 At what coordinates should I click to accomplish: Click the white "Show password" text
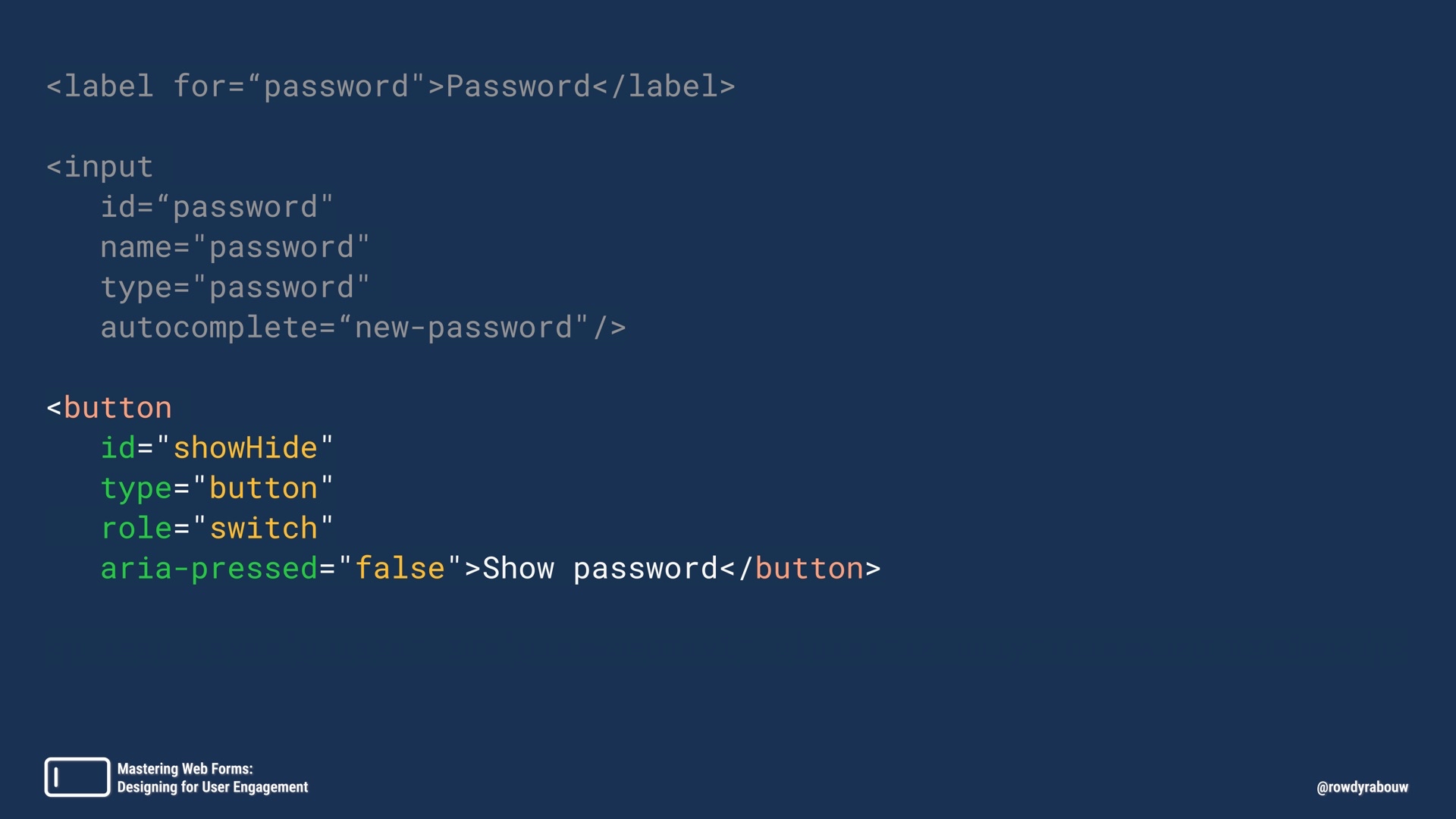pos(599,569)
